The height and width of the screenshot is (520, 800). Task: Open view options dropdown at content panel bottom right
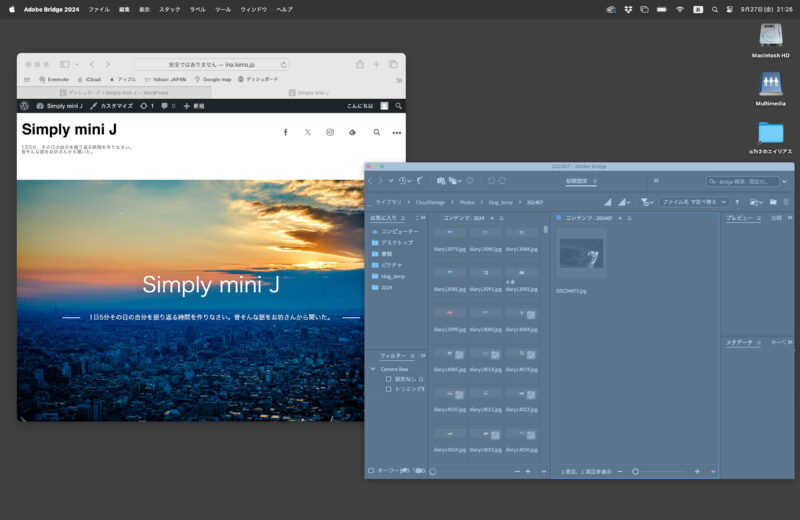[x=713, y=472]
